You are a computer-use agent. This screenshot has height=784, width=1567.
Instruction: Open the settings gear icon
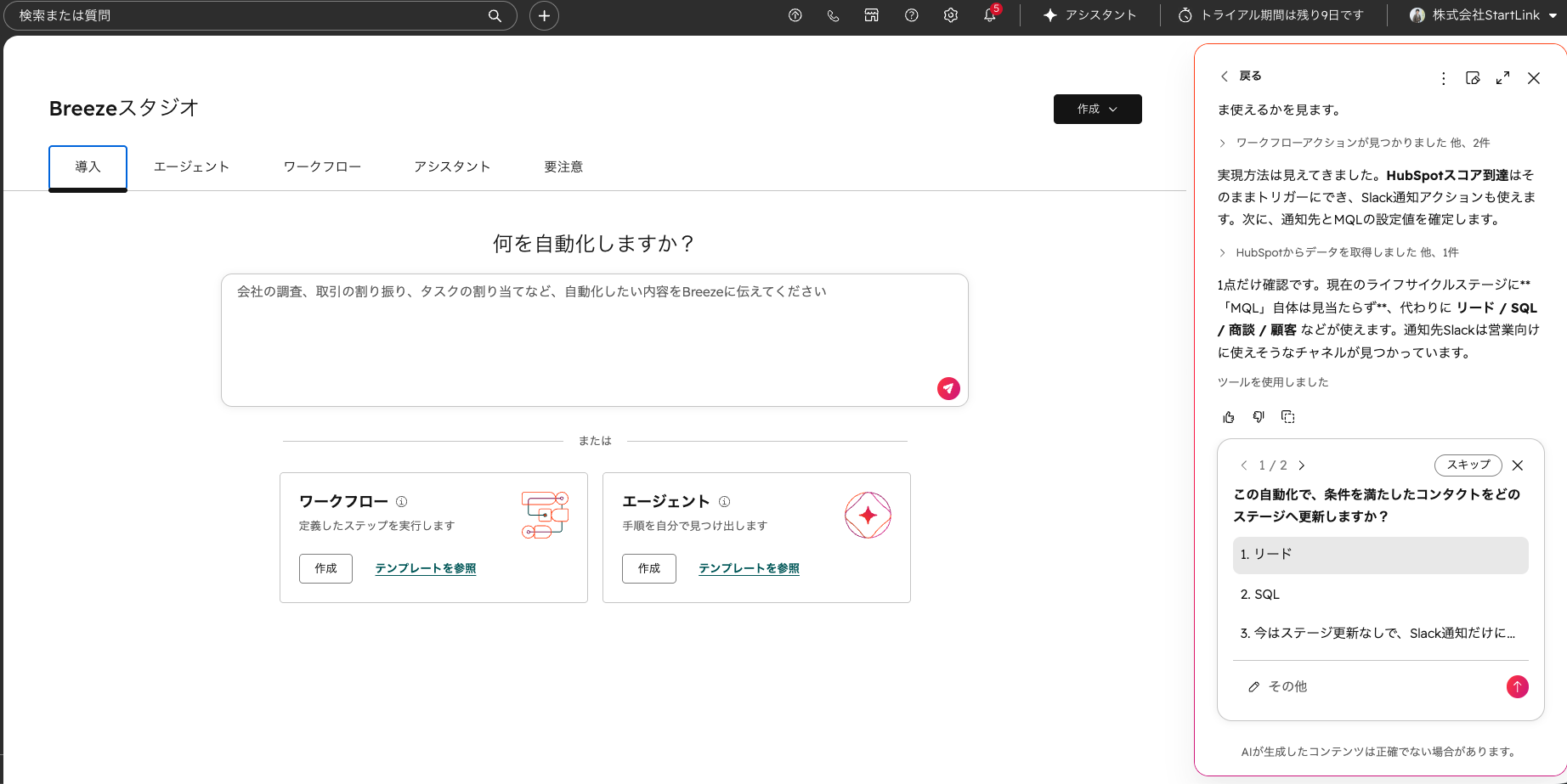click(x=951, y=15)
